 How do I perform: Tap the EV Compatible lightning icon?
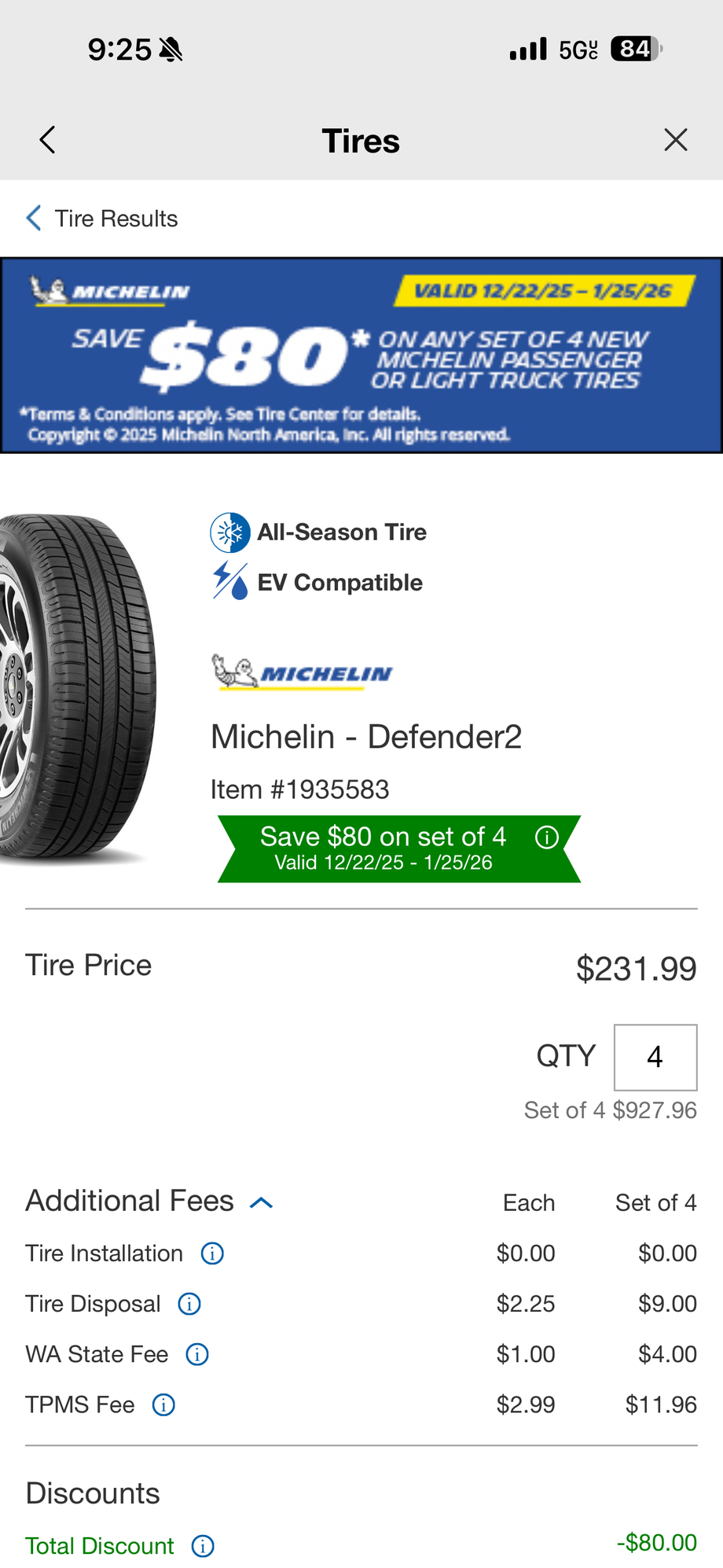point(229,582)
